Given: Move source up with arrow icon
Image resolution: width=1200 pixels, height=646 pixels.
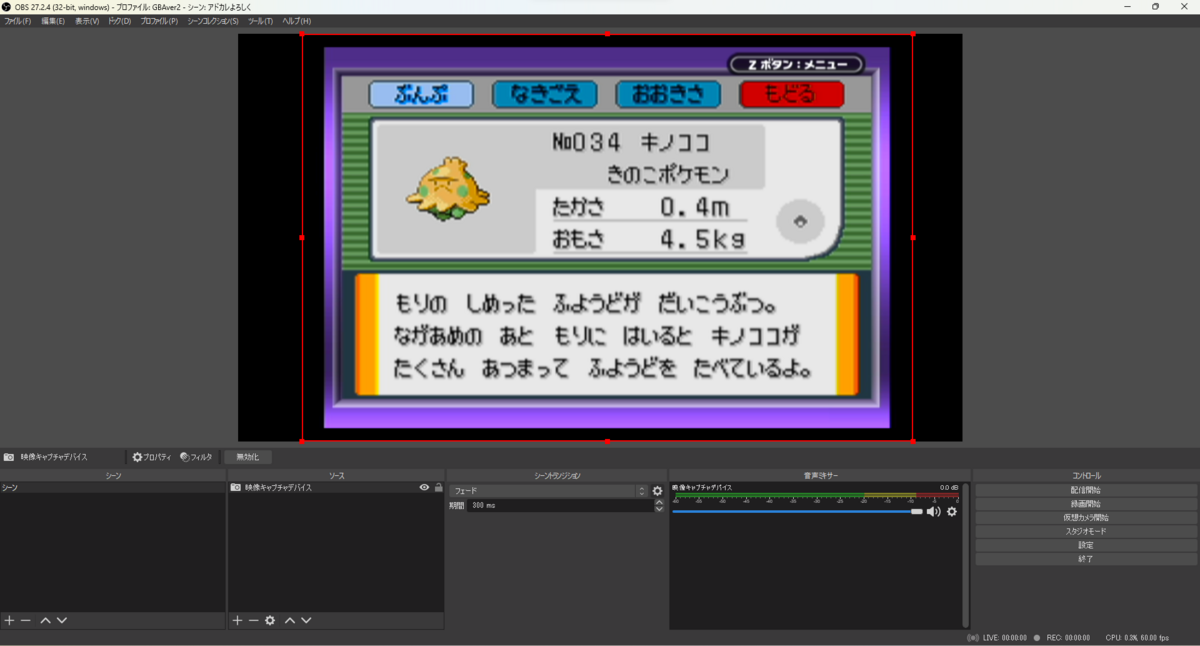Looking at the screenshot, I should click(289, 620).
